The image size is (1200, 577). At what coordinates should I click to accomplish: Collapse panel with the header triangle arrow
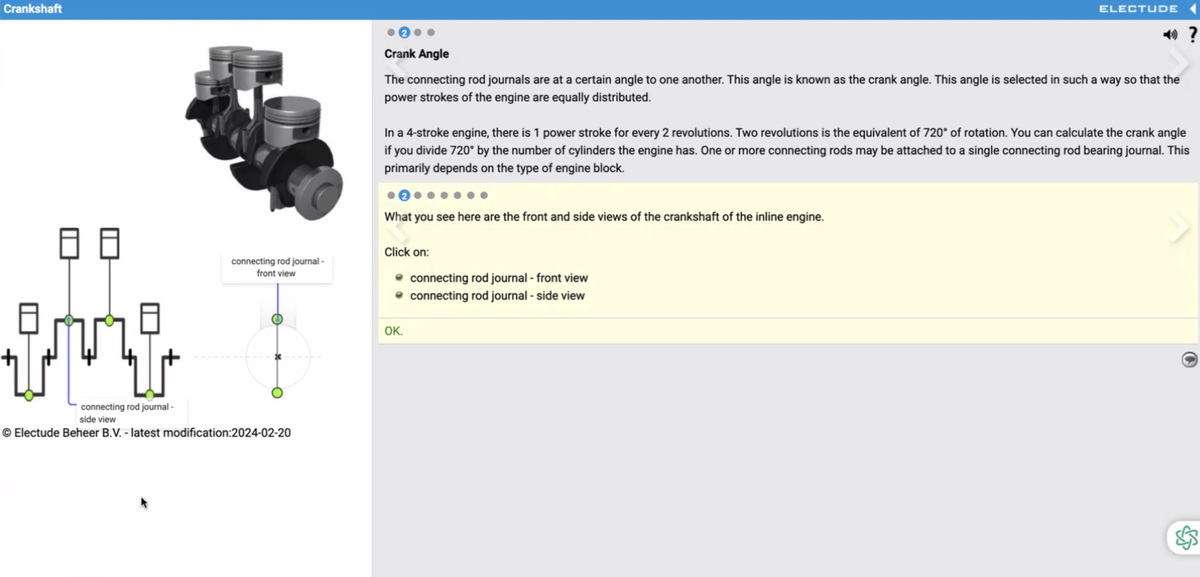1192,9
